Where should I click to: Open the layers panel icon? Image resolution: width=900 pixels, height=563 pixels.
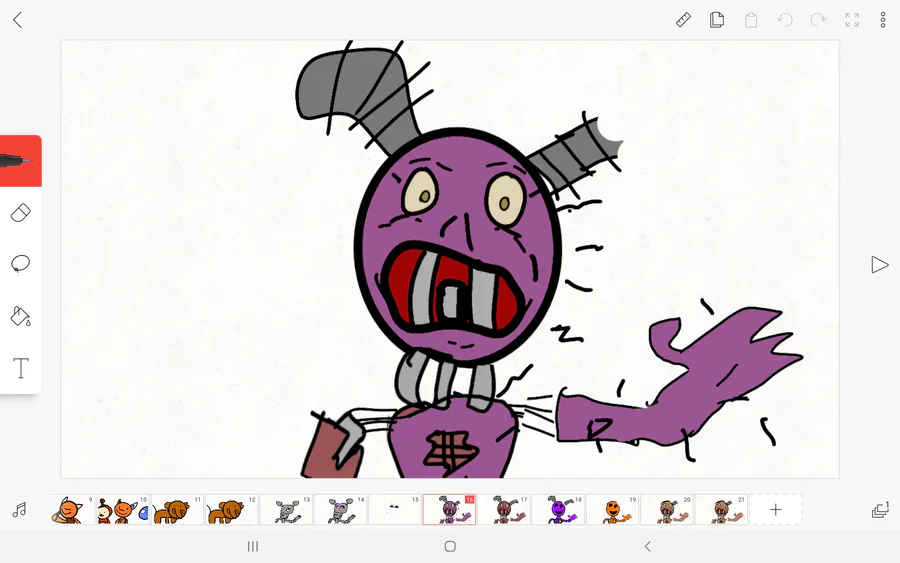(x=880, y=510)
